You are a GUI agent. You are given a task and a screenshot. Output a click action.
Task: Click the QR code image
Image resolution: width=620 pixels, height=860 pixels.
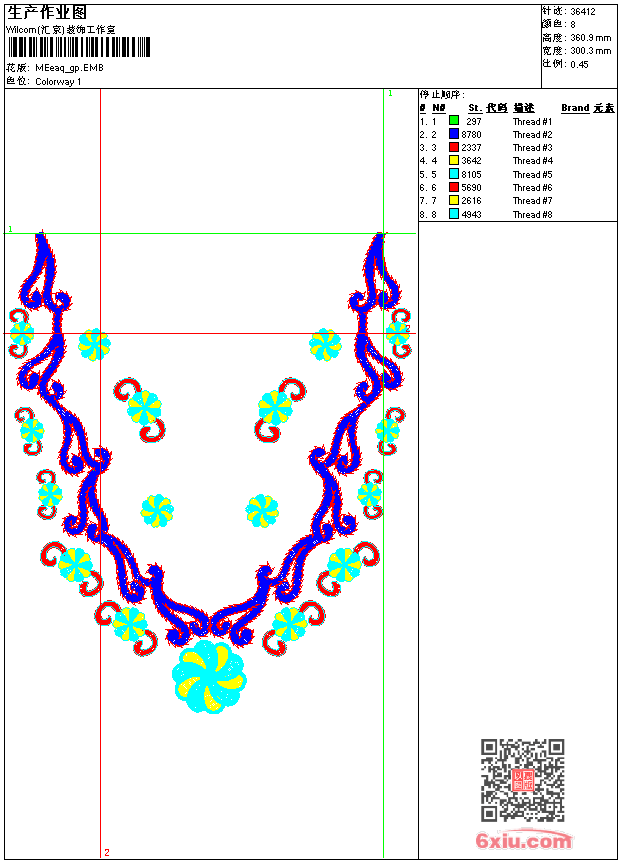pyautogui.click(x=523, y=780)
